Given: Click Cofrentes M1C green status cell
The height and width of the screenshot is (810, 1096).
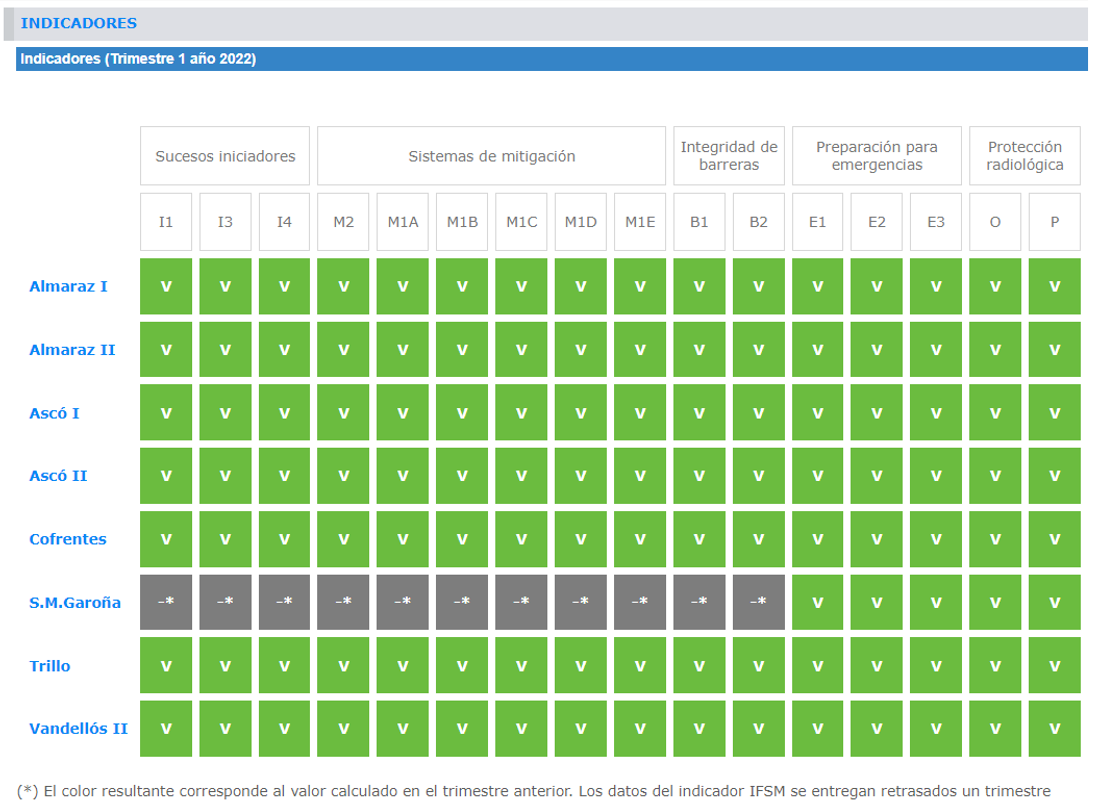Looking at the screenshot, I should (x=521, y=539).
